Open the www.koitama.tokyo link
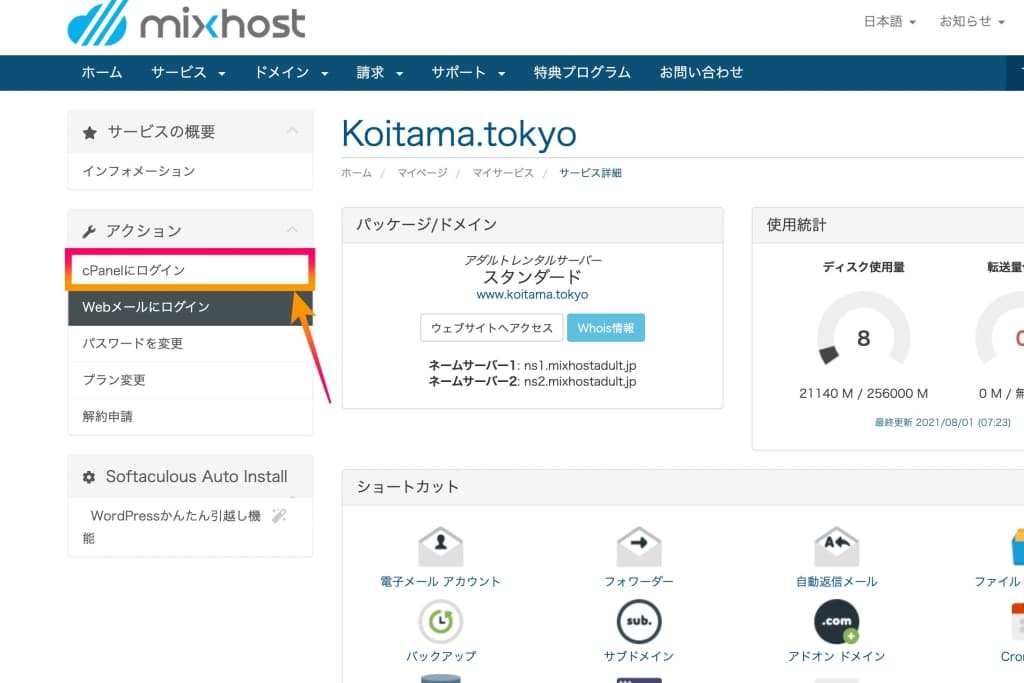The width and height of the screenshot is (1024, 683). click(532, 295)
